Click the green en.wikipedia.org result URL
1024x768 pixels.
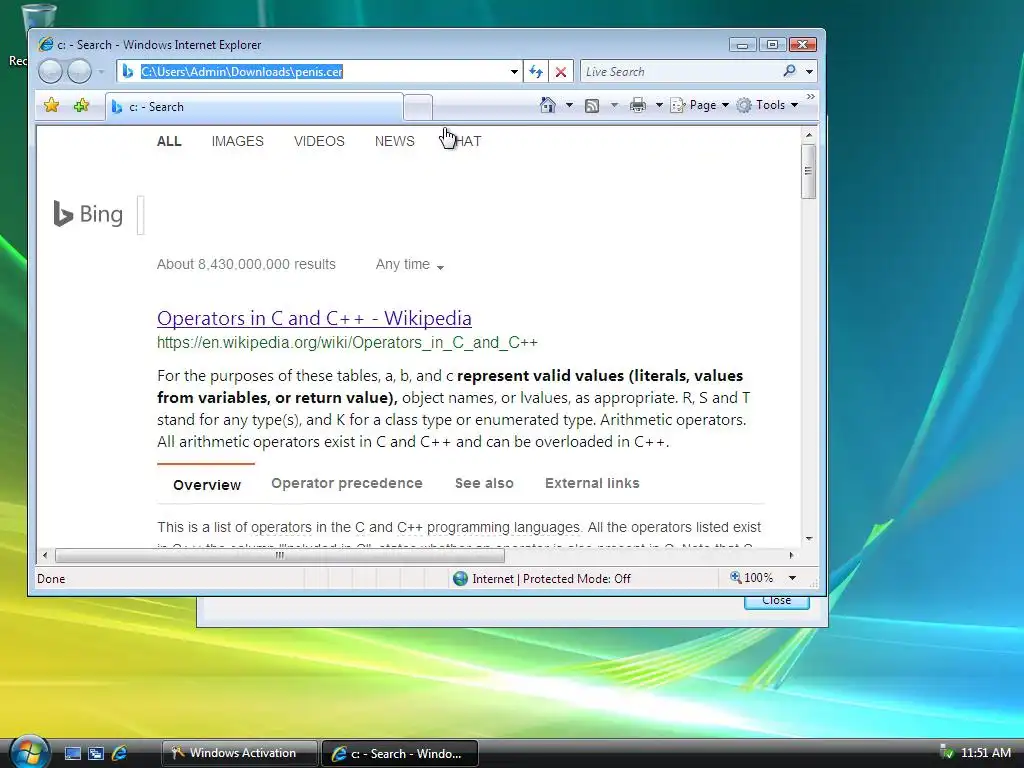click(x=347, y=343)
